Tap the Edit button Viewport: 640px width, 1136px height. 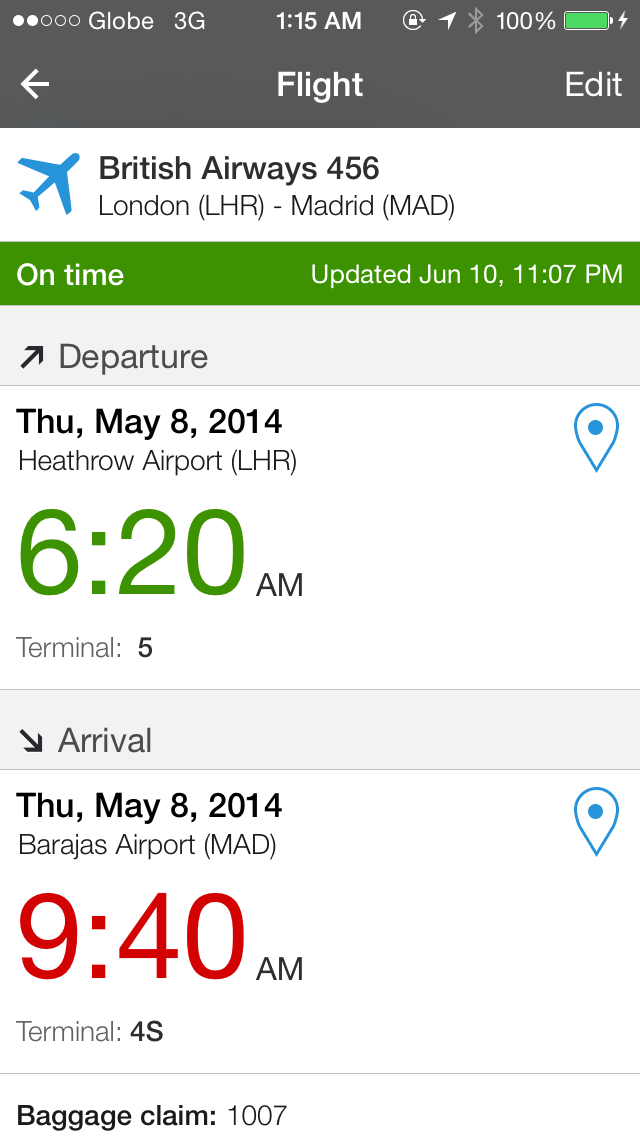pyautogui.click(x=593, y=85)
